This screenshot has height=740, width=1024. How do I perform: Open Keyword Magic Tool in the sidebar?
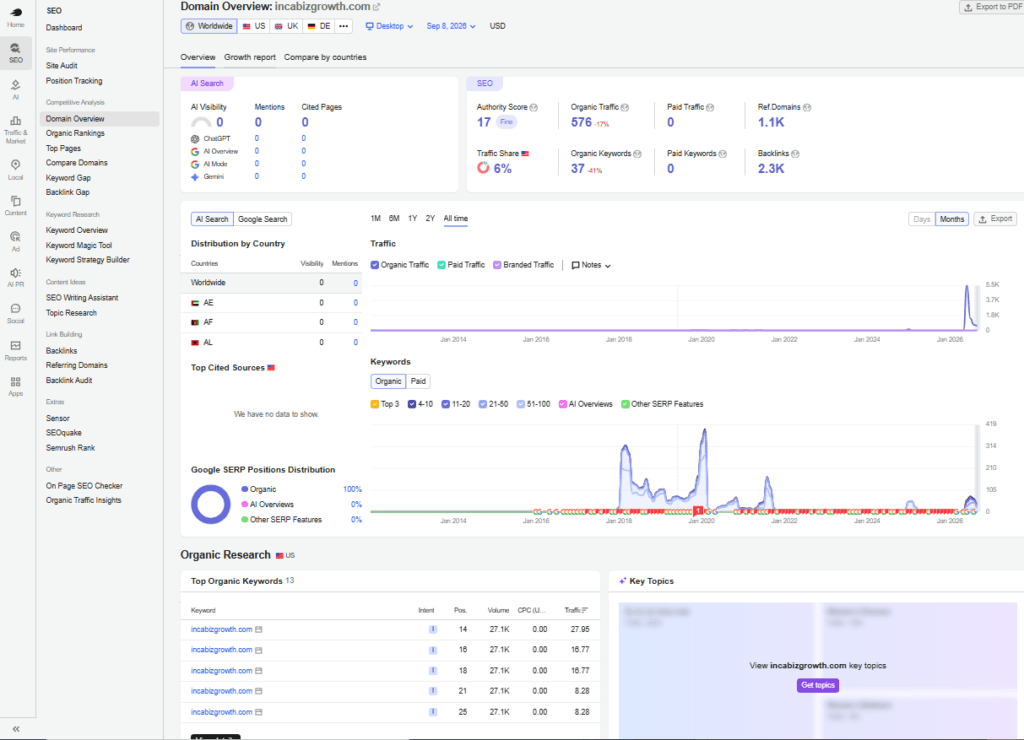tap(79, 246)
